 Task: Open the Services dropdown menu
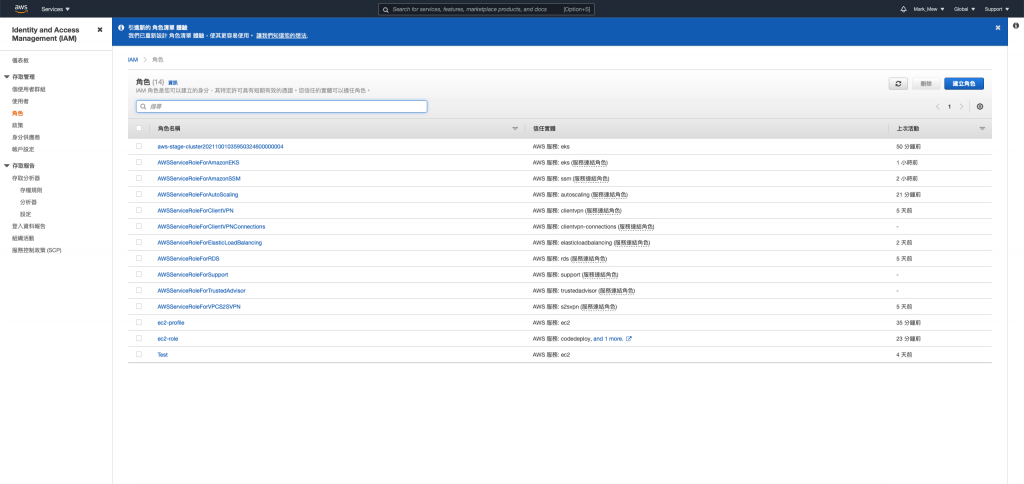pos(56,9)
